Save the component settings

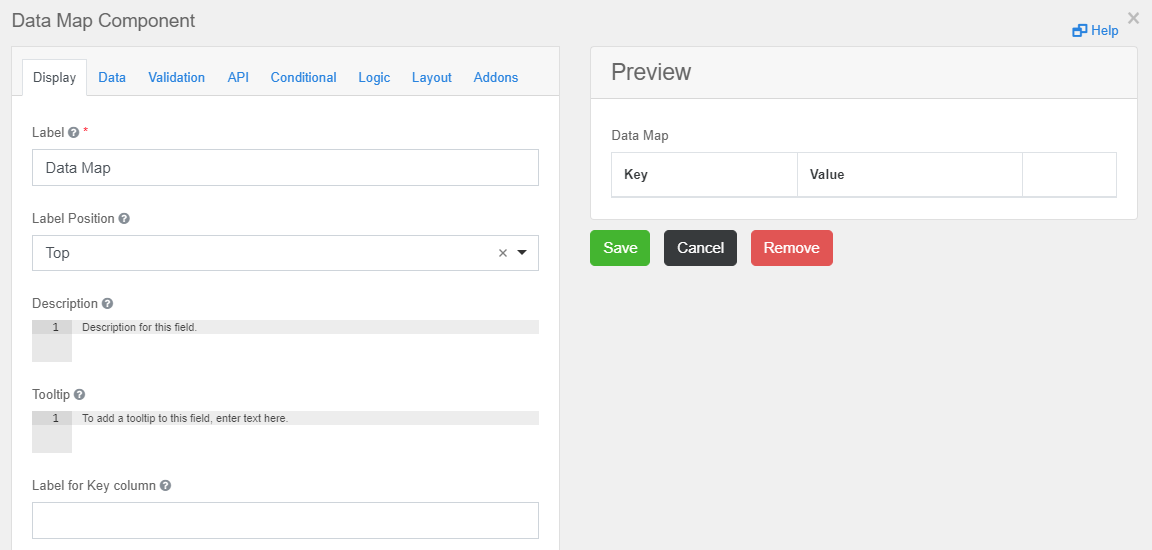point(620,247)
